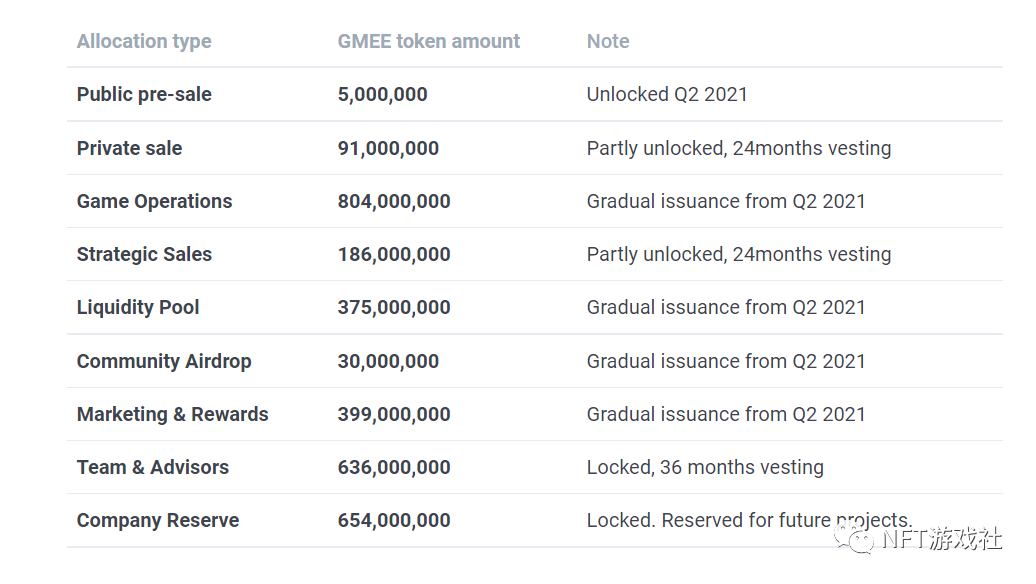Click the Unlocked Q2 2021 note

tap(667, 95)
